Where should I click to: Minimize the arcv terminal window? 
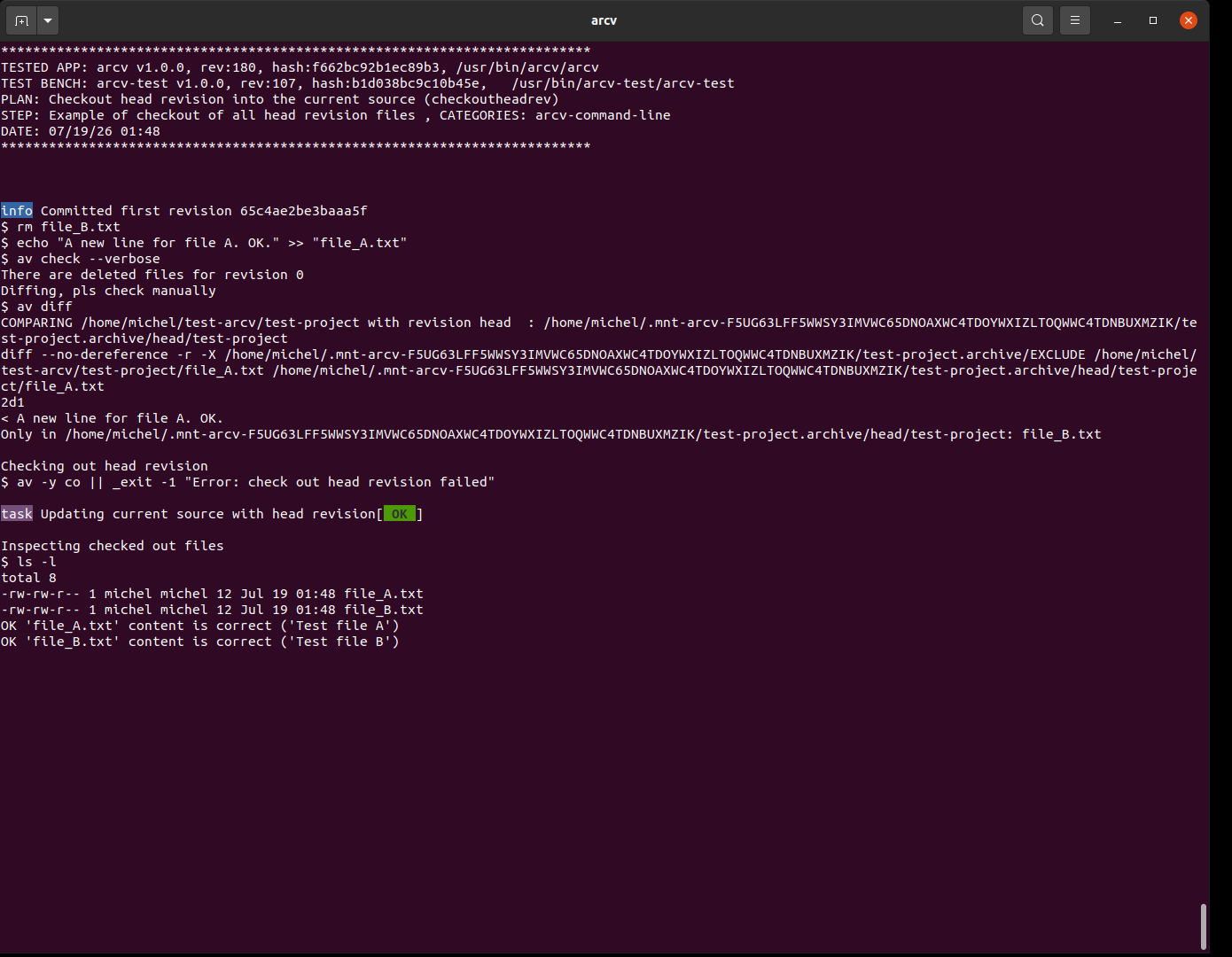(x=1118, y=20)
